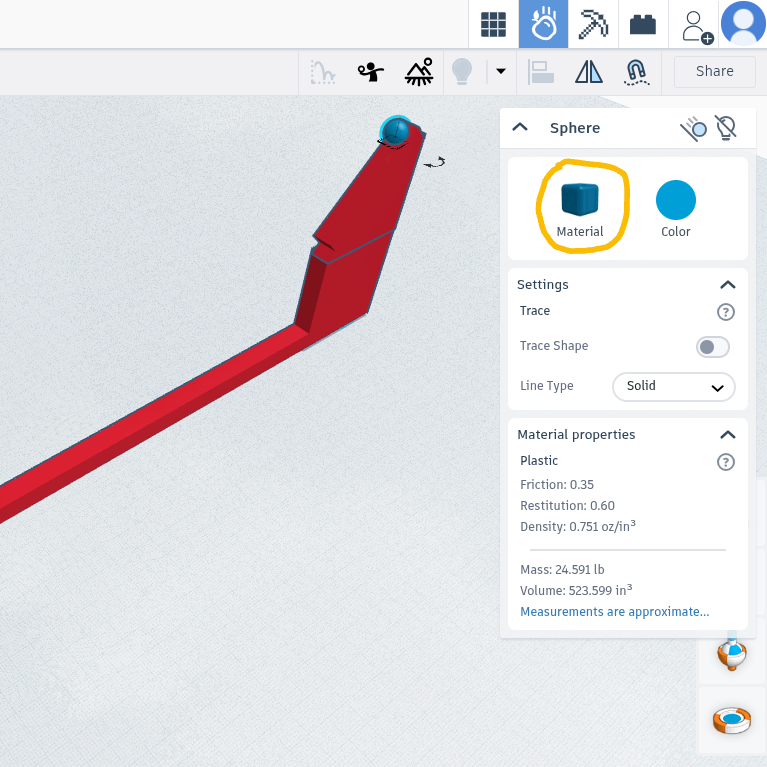Open the Line Type Solid dropdown
This screenshot has height=767, width=767.
tap(674, 387)
